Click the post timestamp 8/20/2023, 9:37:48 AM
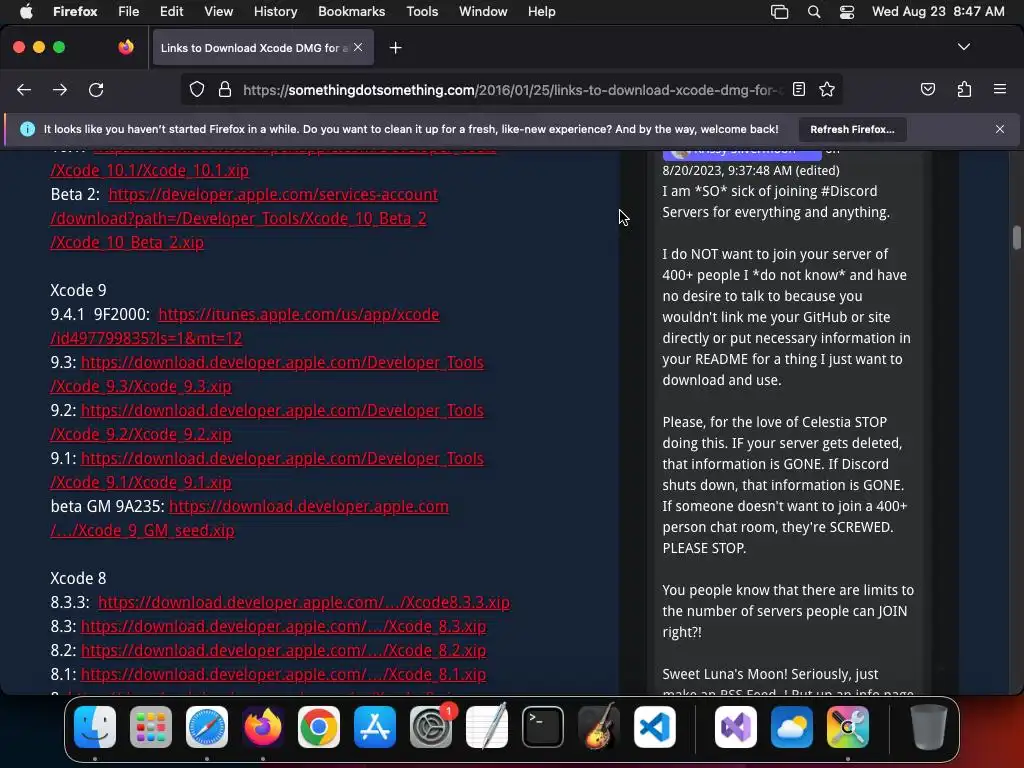 click(x=727, y=170)
